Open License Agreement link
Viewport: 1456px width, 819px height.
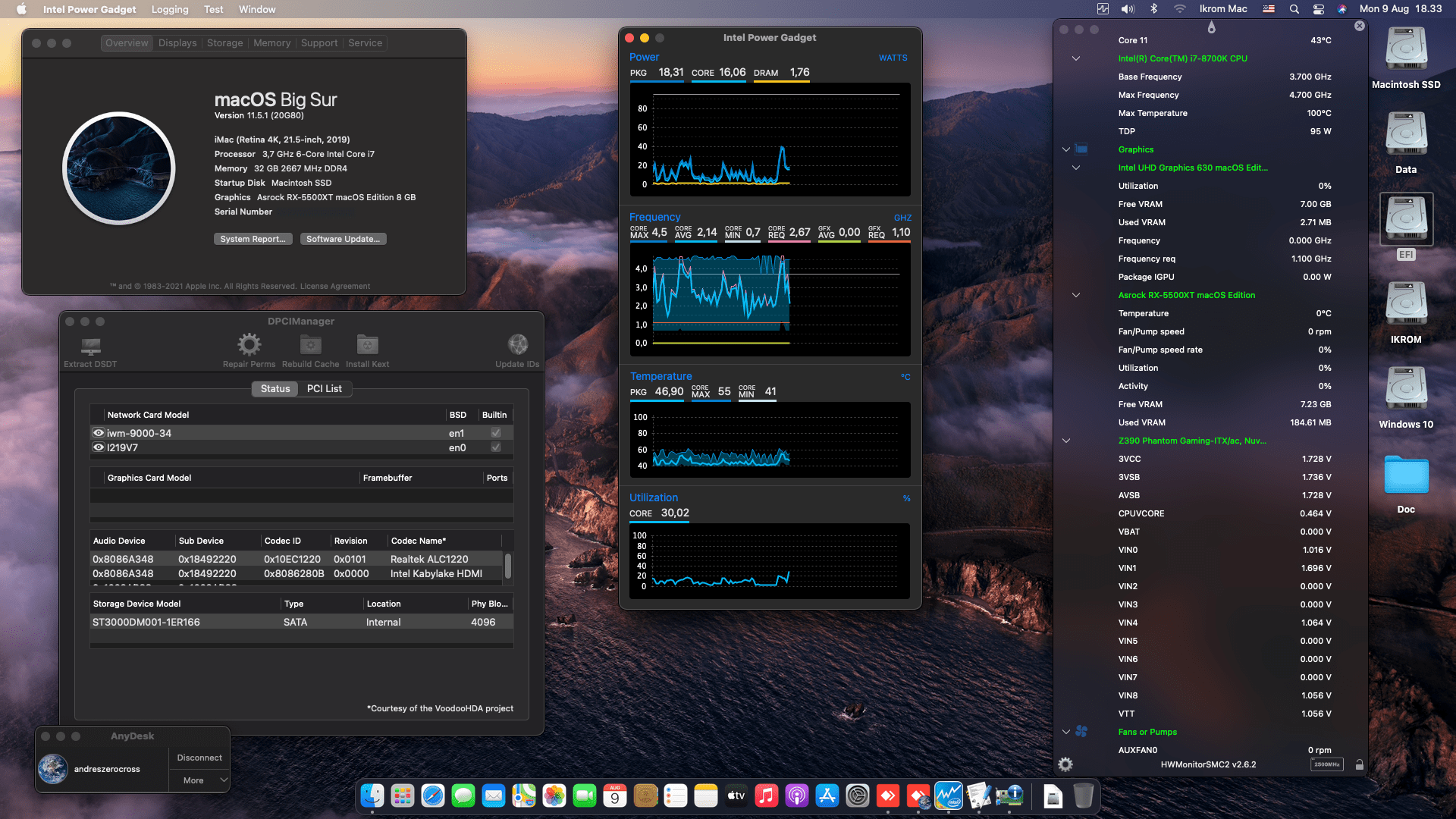[x=335, y=287]
